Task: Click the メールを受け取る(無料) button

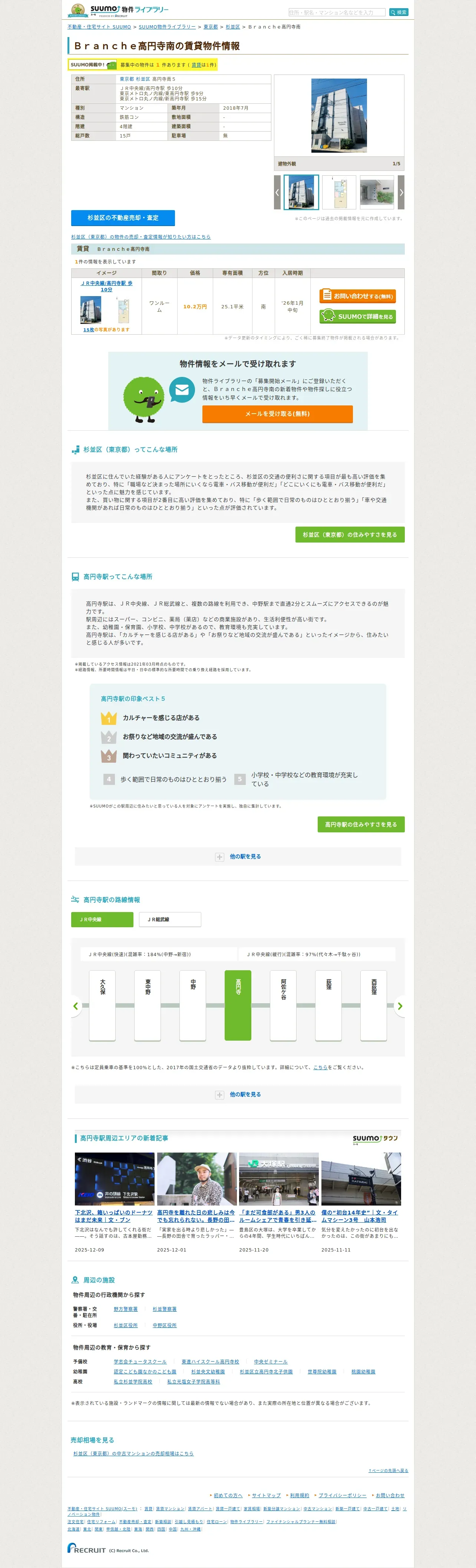Action: click(x=278, y=414)
